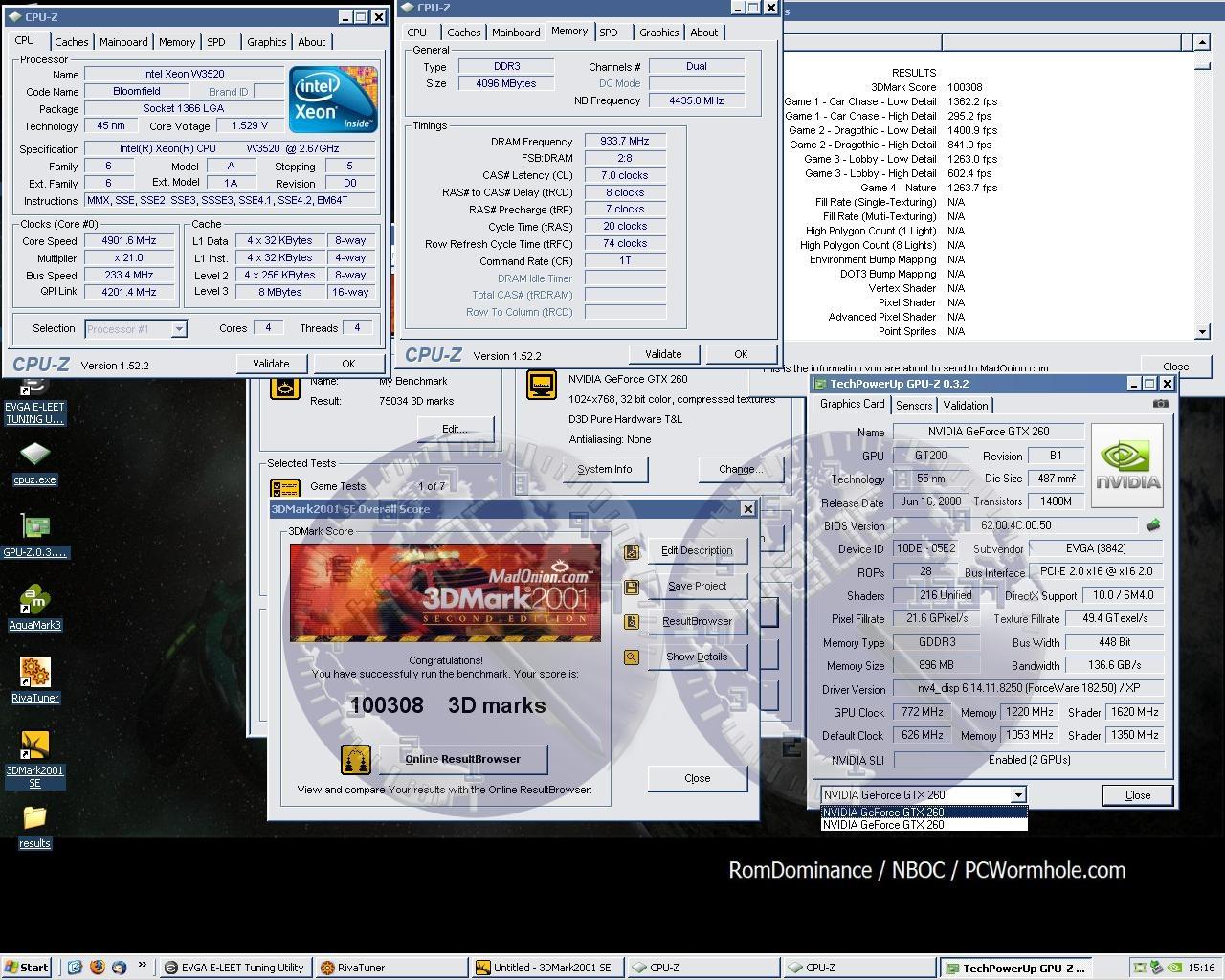Click Close button in GPU-Z window

[x=1138, y=795]
